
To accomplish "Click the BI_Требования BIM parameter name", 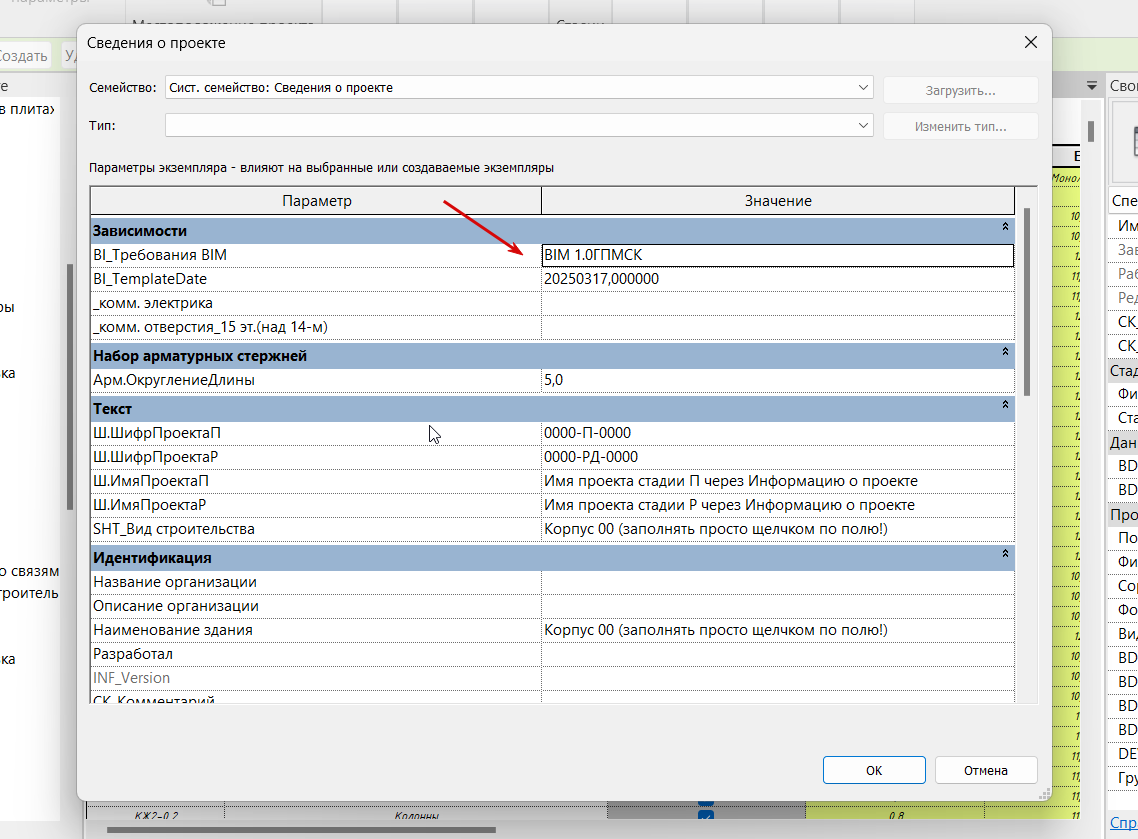I will coord(160,255).
